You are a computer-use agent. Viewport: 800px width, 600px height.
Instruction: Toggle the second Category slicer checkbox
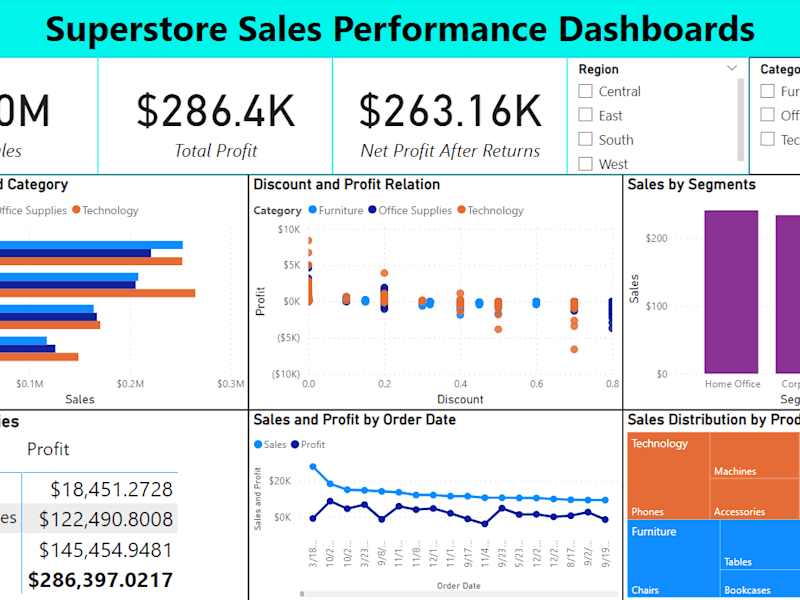767,115
